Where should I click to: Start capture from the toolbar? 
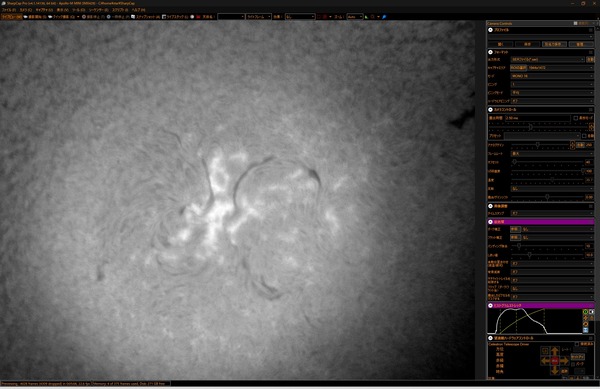[35, 17]
